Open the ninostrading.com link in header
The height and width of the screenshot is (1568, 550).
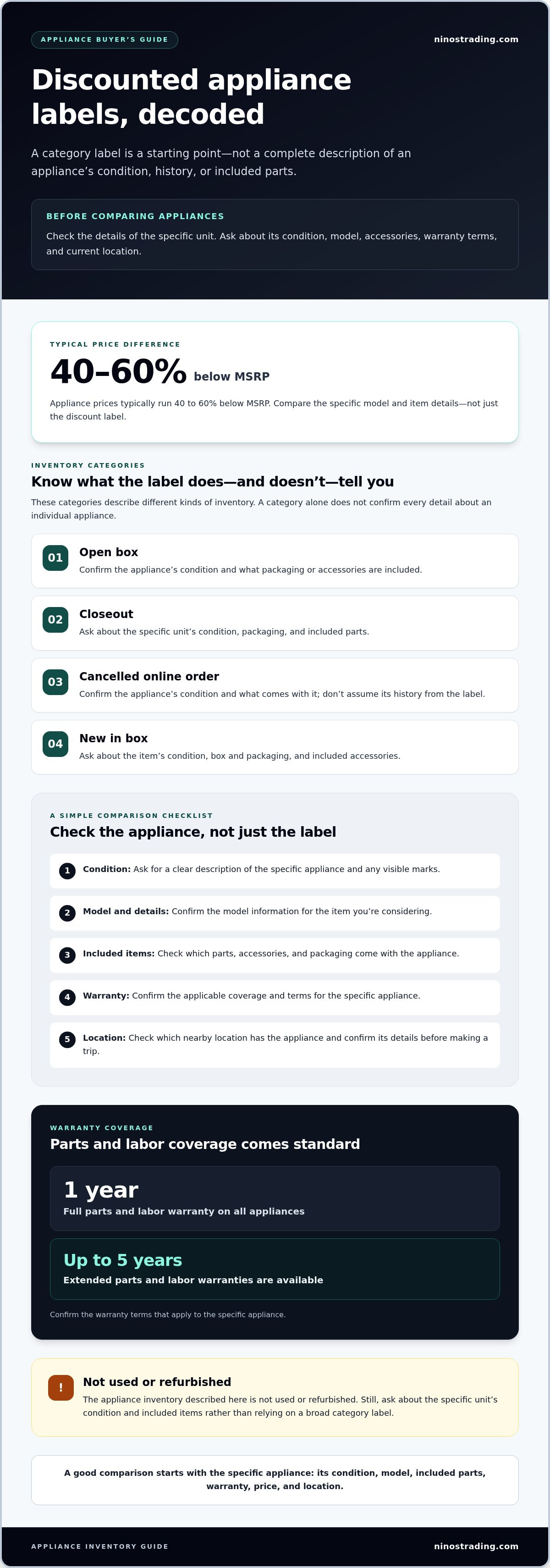coord(476,39)
